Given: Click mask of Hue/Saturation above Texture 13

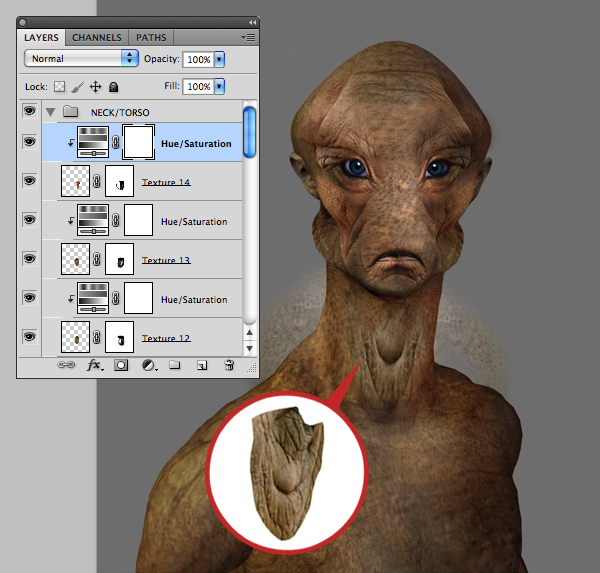Looking at the screenshot, I should (138, 220).
